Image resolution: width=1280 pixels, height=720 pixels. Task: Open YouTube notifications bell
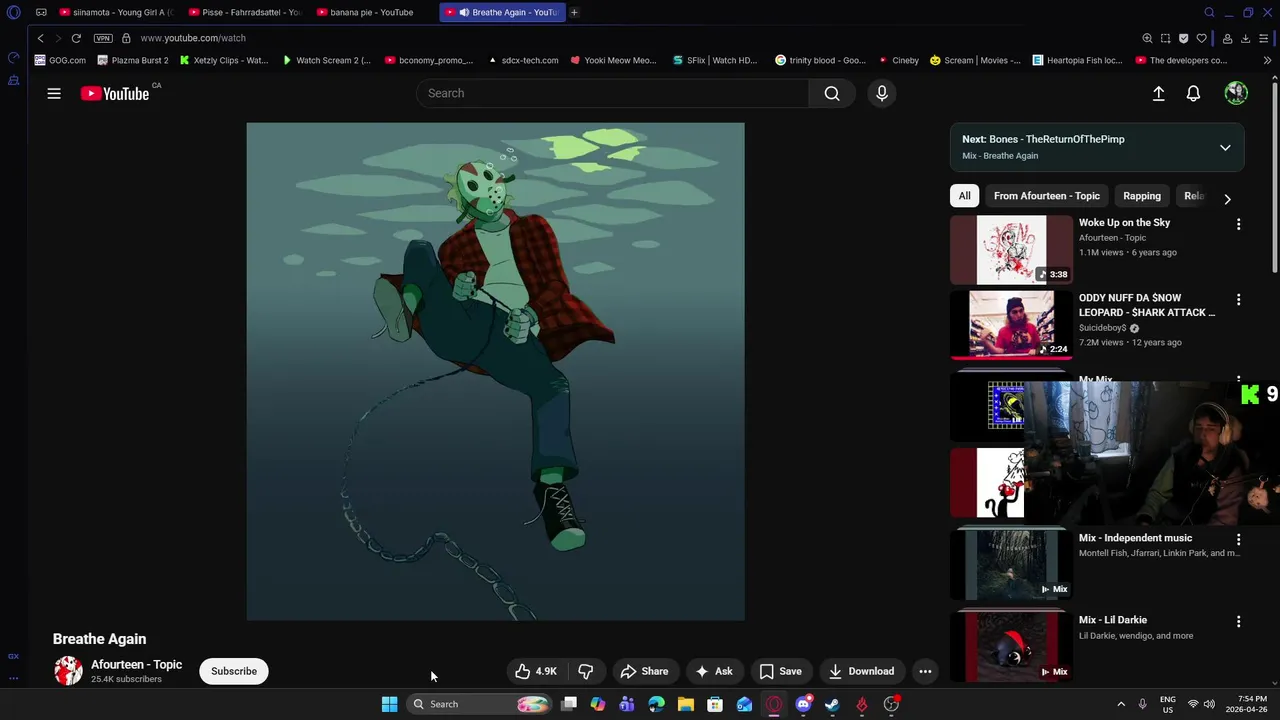(1193, 93)
